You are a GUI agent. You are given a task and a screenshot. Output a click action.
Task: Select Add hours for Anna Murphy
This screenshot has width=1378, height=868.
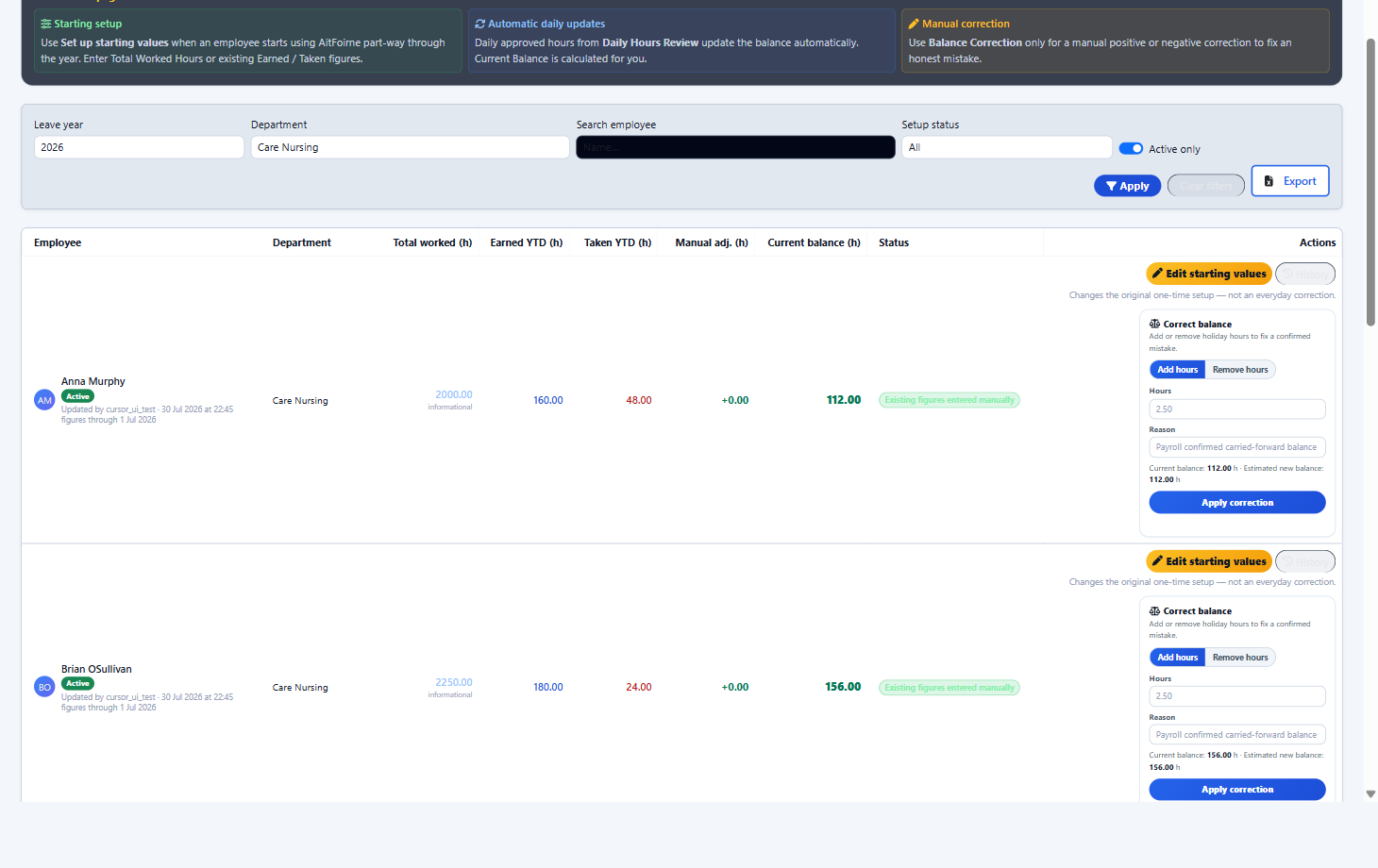1178,370
